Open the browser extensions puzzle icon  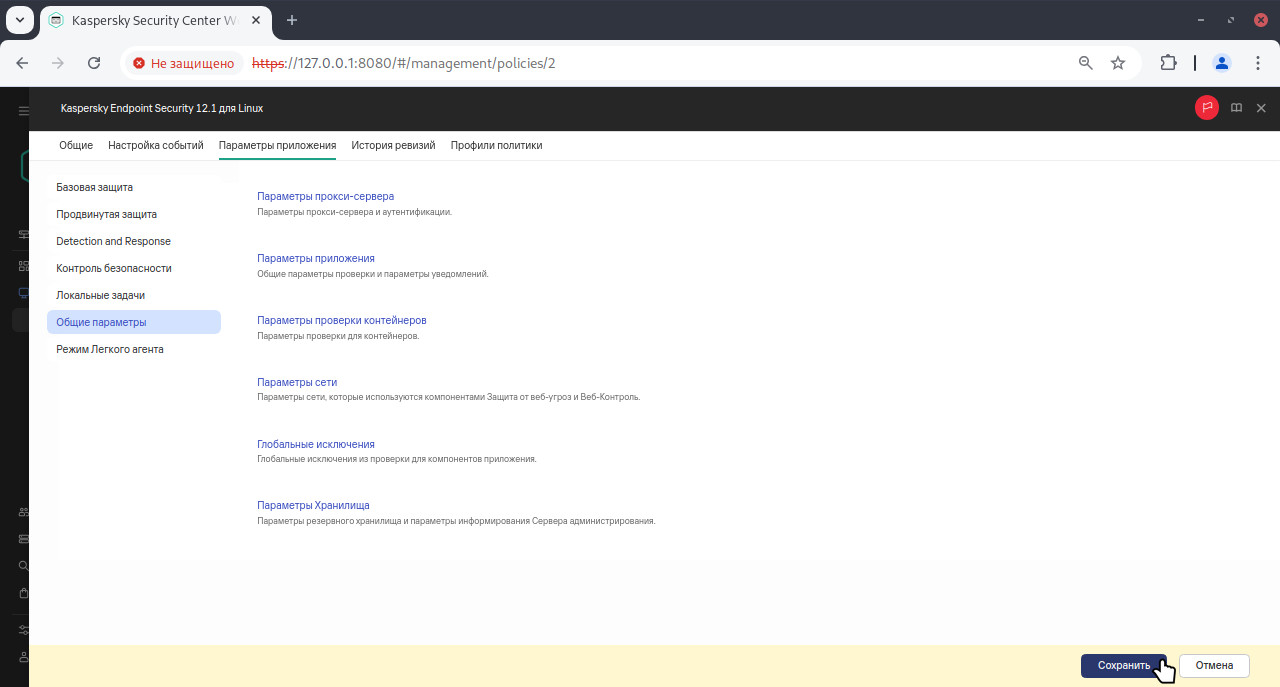[1168, 63]
